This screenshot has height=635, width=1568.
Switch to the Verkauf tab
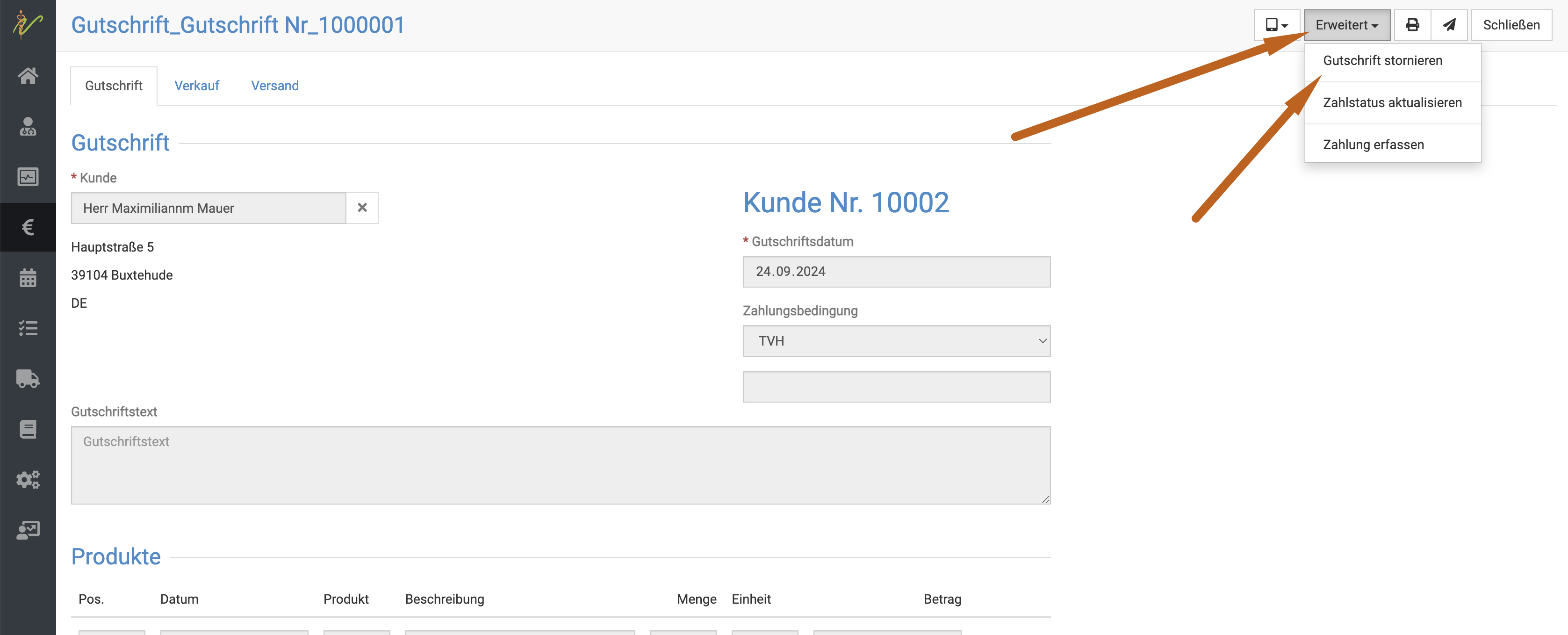pos(197,86)
